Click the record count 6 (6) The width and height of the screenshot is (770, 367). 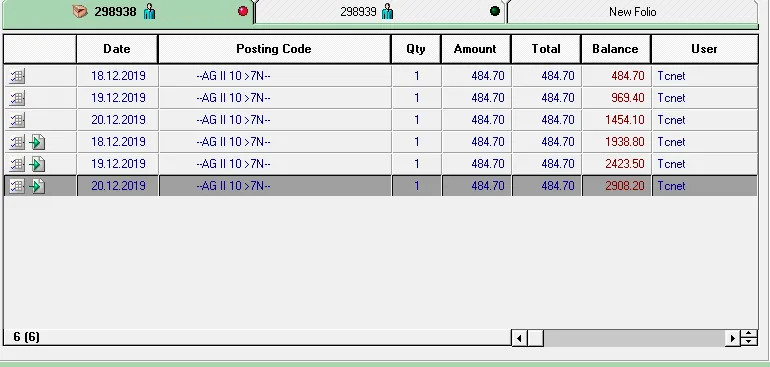[x=27, y=337]
